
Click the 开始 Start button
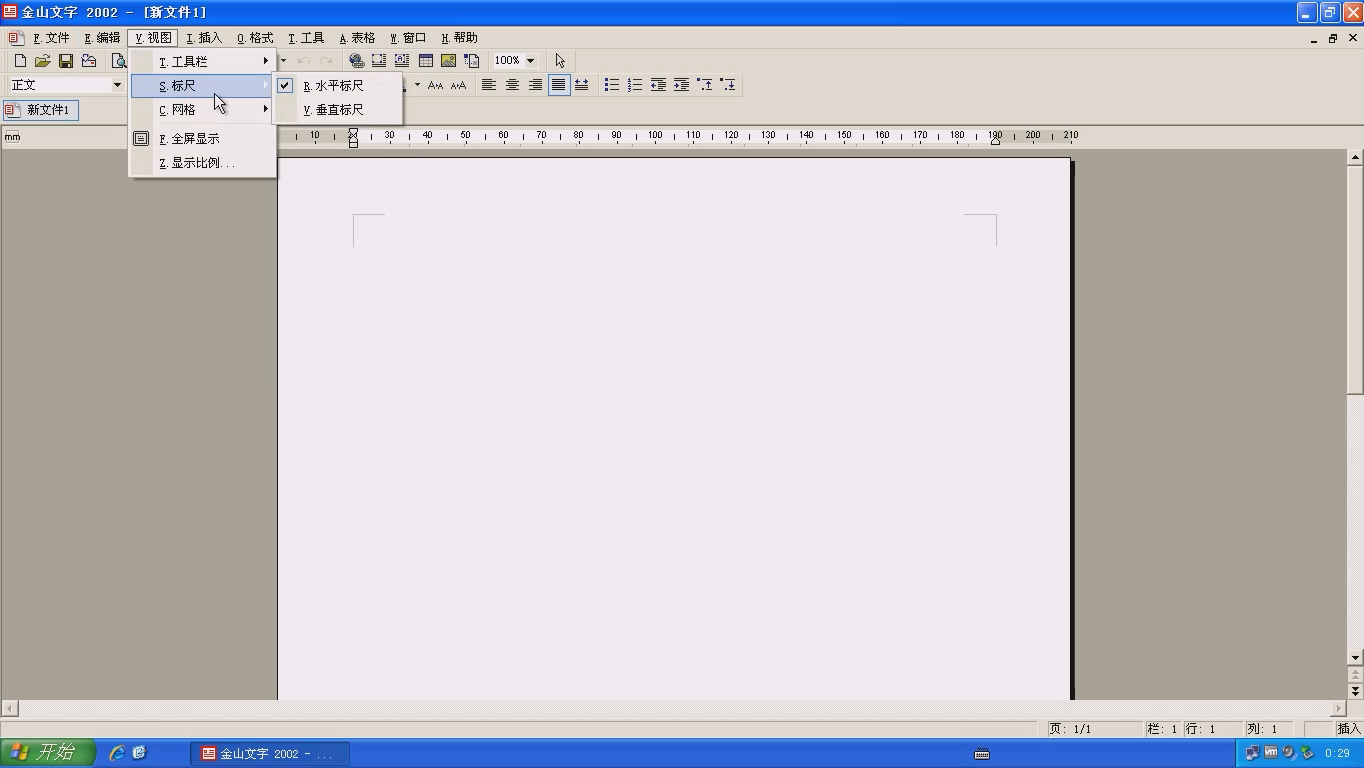tap(48, 753)
